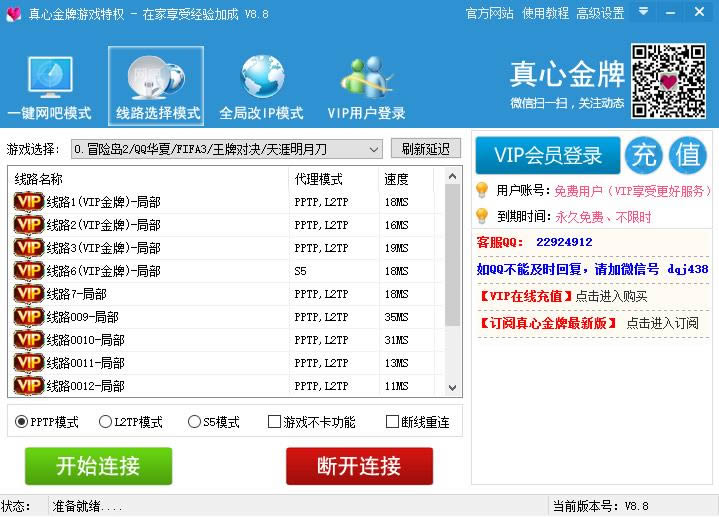Select the L2TP模式 radio button
The height and width of the screenshot is (517, 719).
[105, 421]
